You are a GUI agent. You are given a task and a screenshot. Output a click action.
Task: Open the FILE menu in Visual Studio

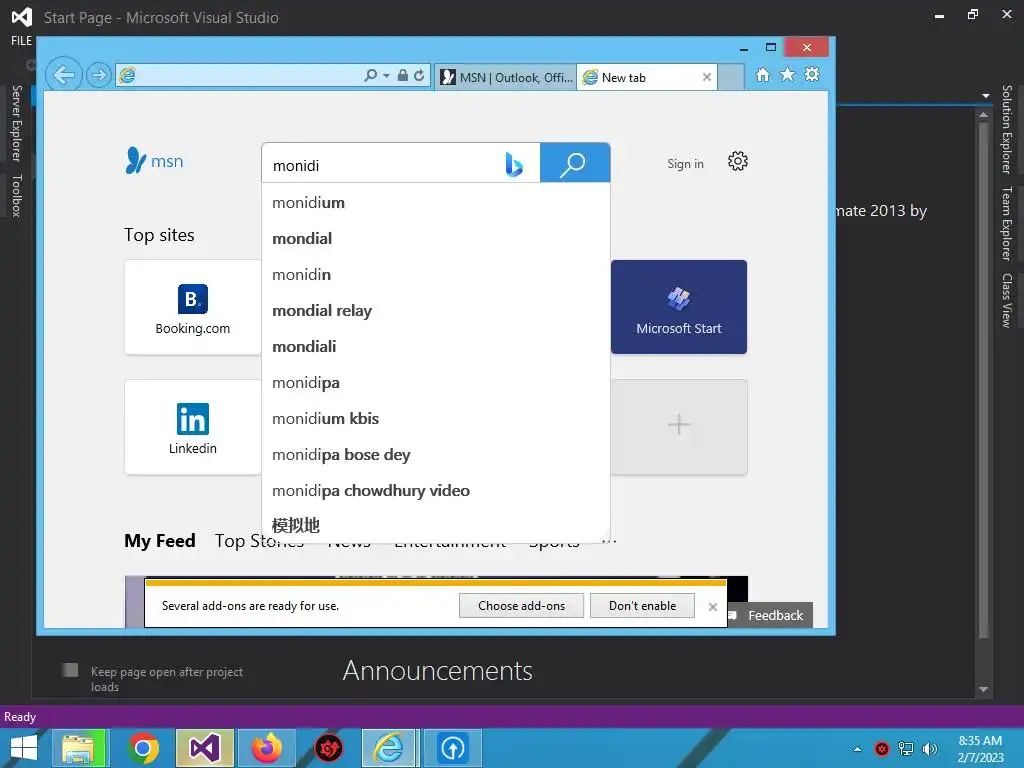22,40
